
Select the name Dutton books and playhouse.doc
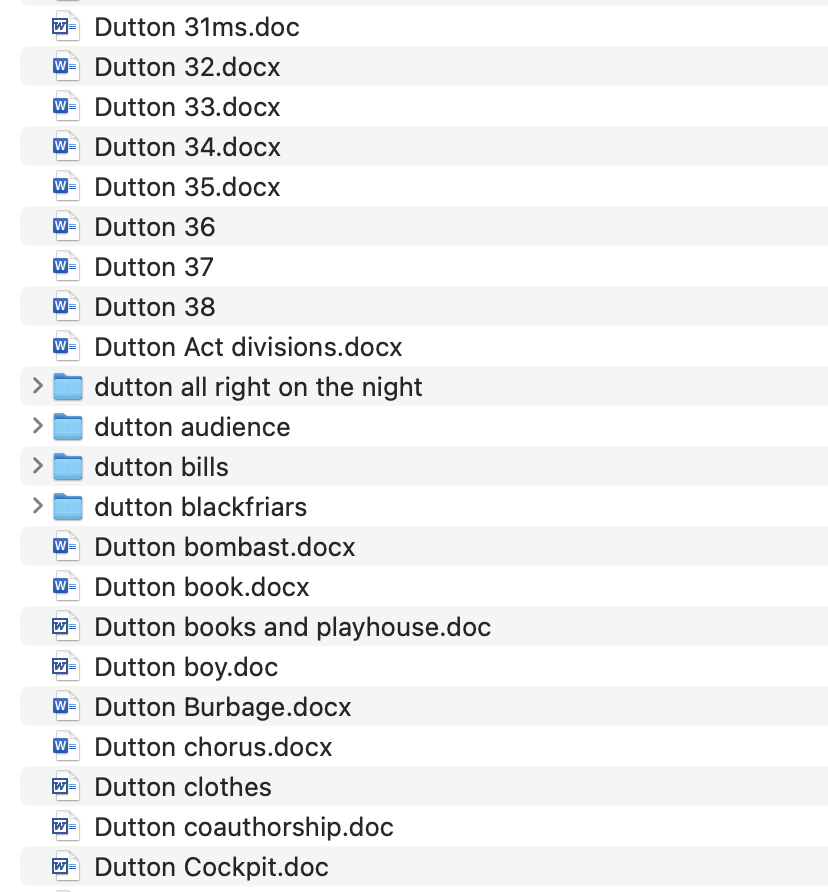click(293, 627)
